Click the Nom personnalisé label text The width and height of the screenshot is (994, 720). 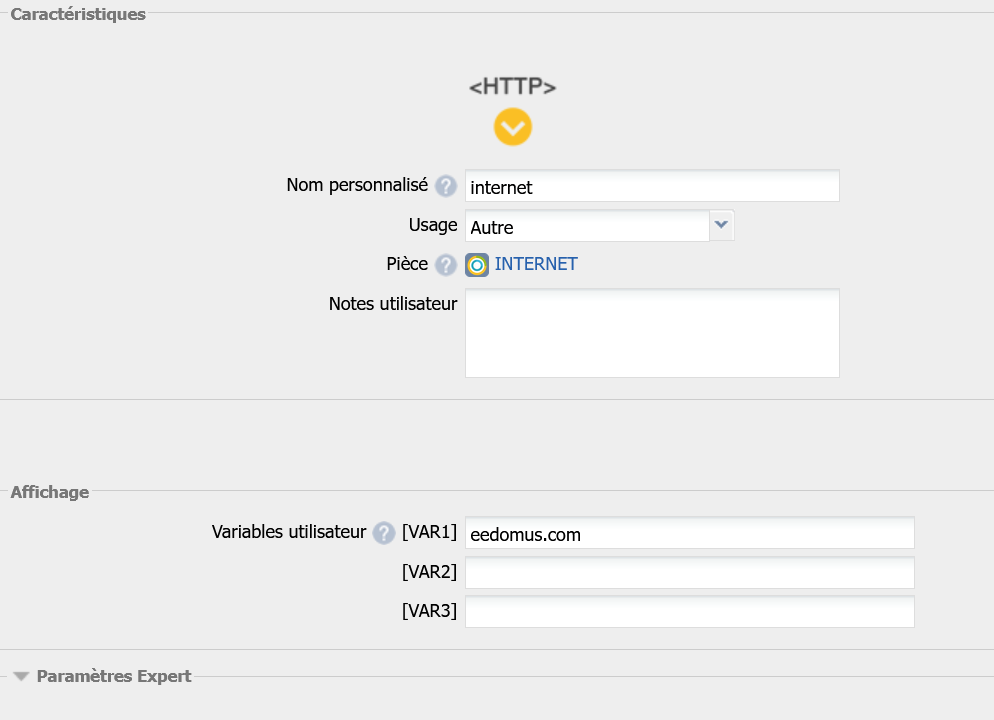(357, 185)
